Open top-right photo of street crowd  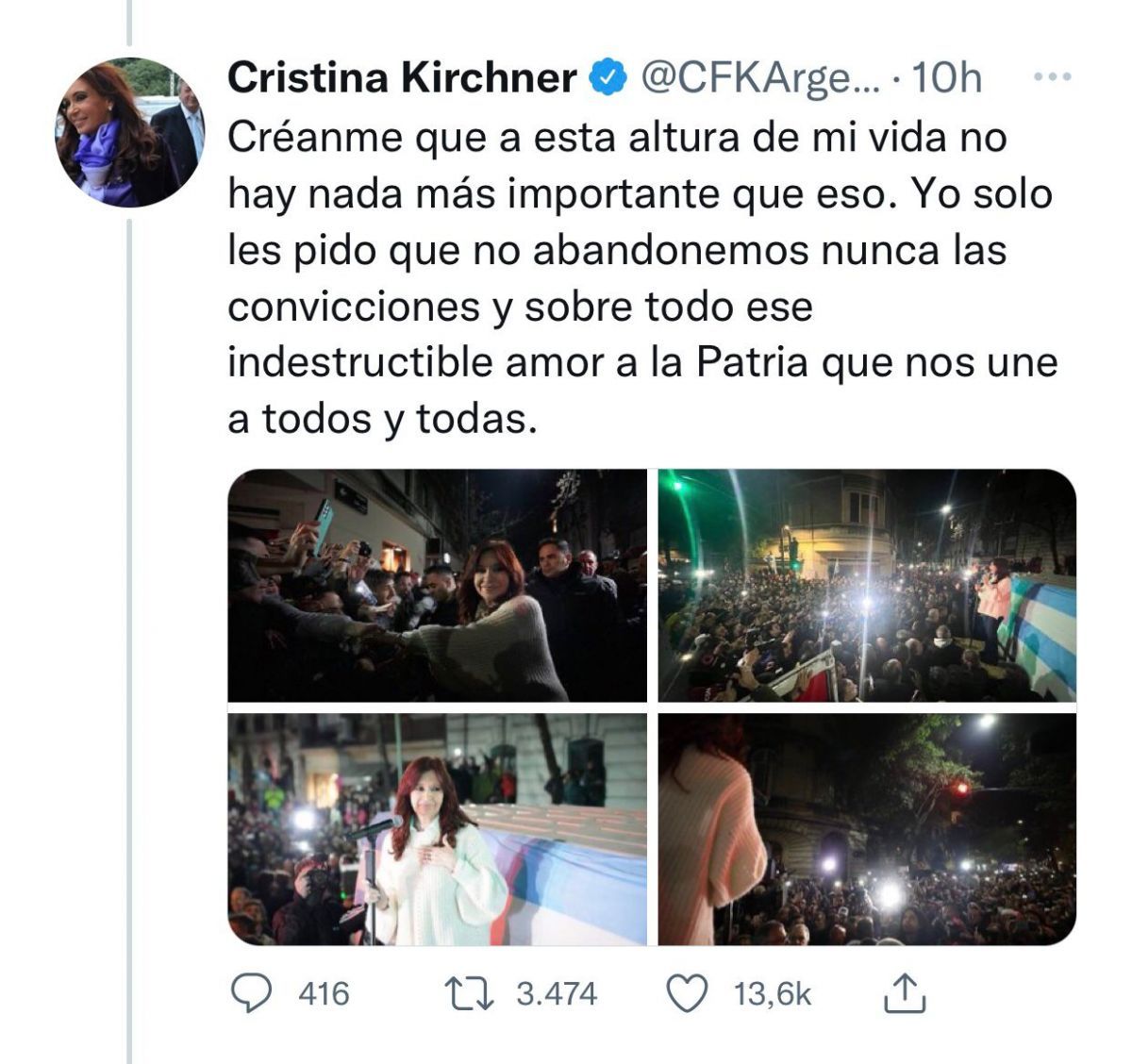tap(867, 585)
